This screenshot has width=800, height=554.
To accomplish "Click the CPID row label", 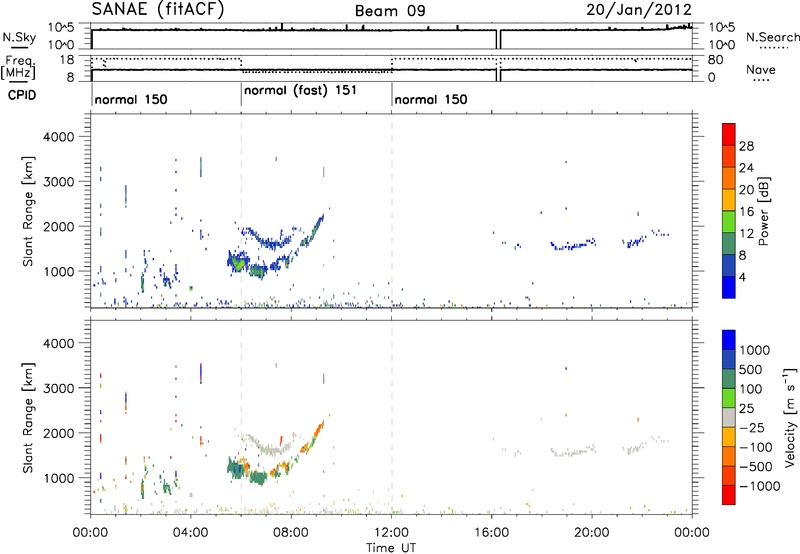I will click(22, 95).
